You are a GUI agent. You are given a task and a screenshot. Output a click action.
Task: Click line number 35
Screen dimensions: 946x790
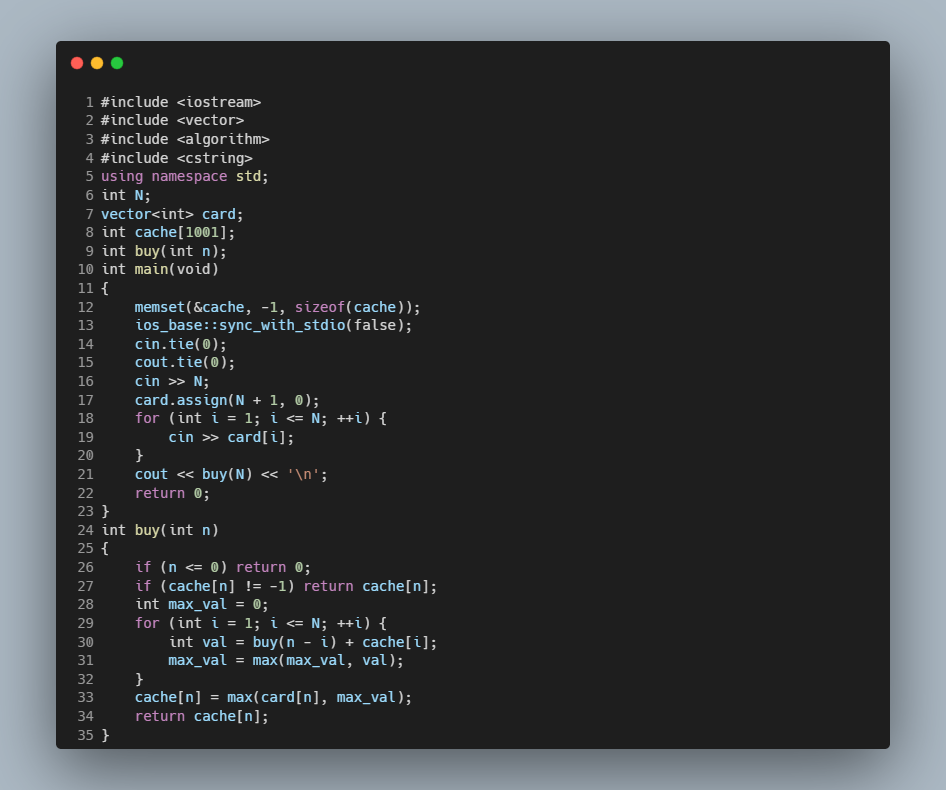tap(85, 735)
